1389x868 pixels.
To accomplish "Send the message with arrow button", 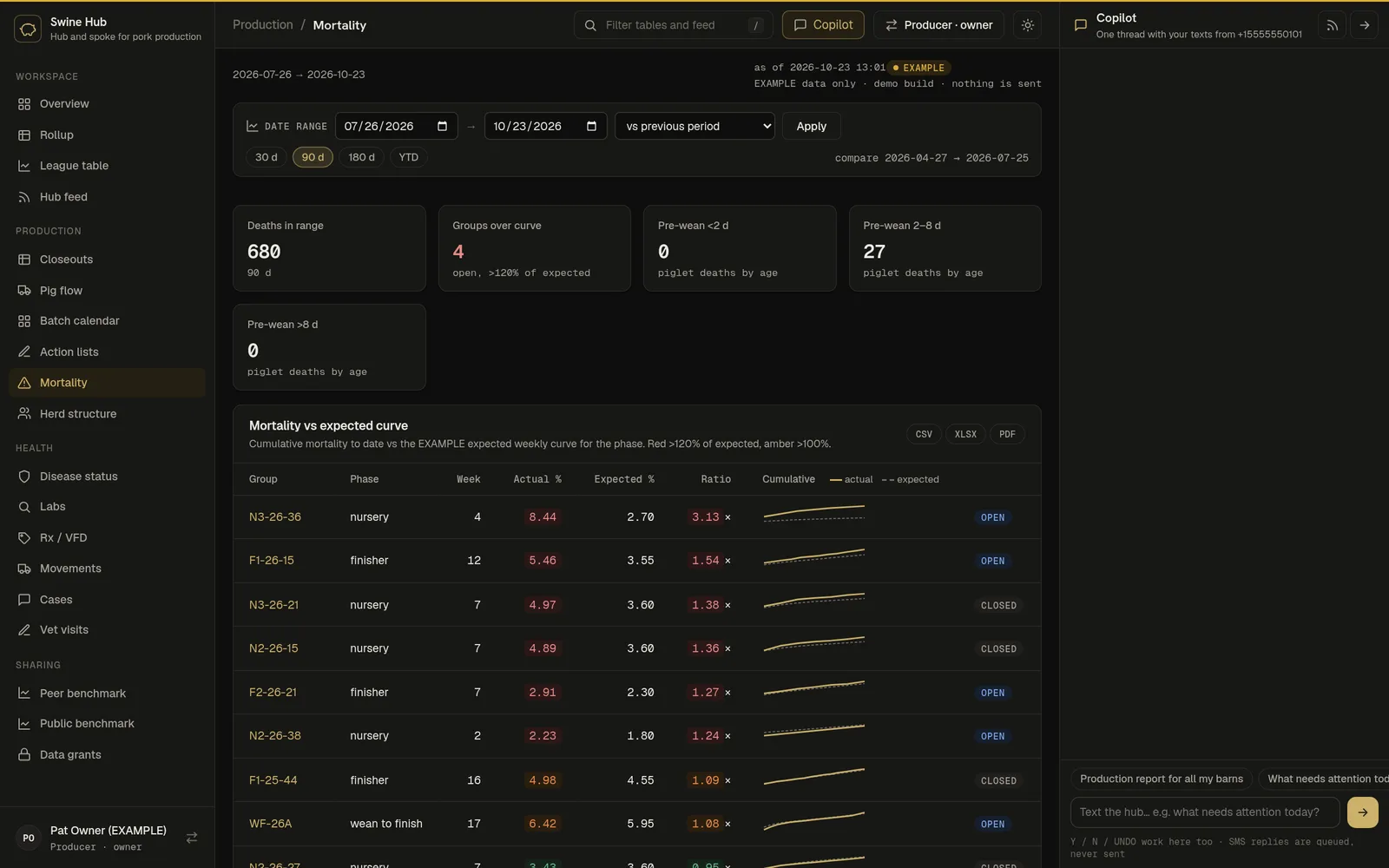I will (x=1363, y=812).
